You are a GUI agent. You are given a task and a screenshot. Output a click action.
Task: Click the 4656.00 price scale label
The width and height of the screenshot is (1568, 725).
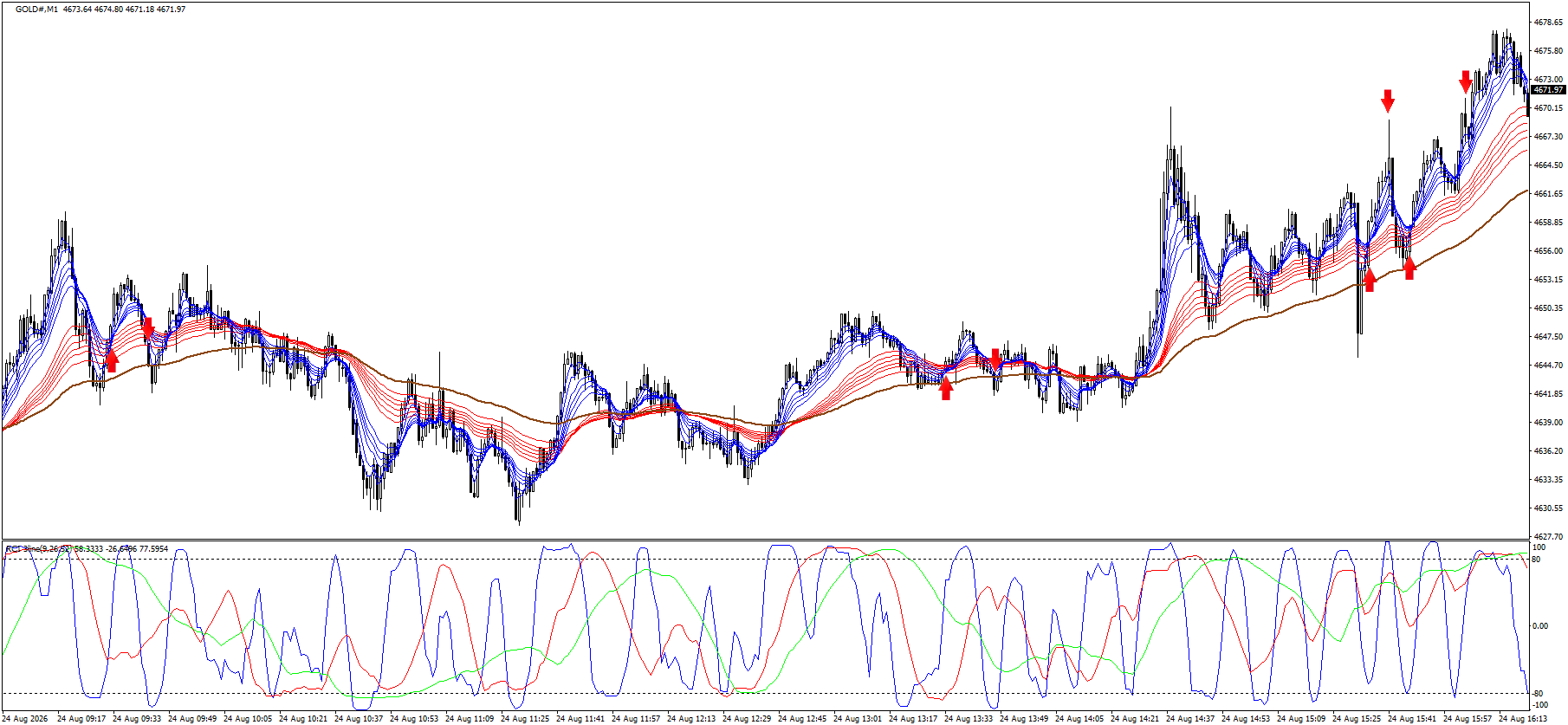(1548, 251)
